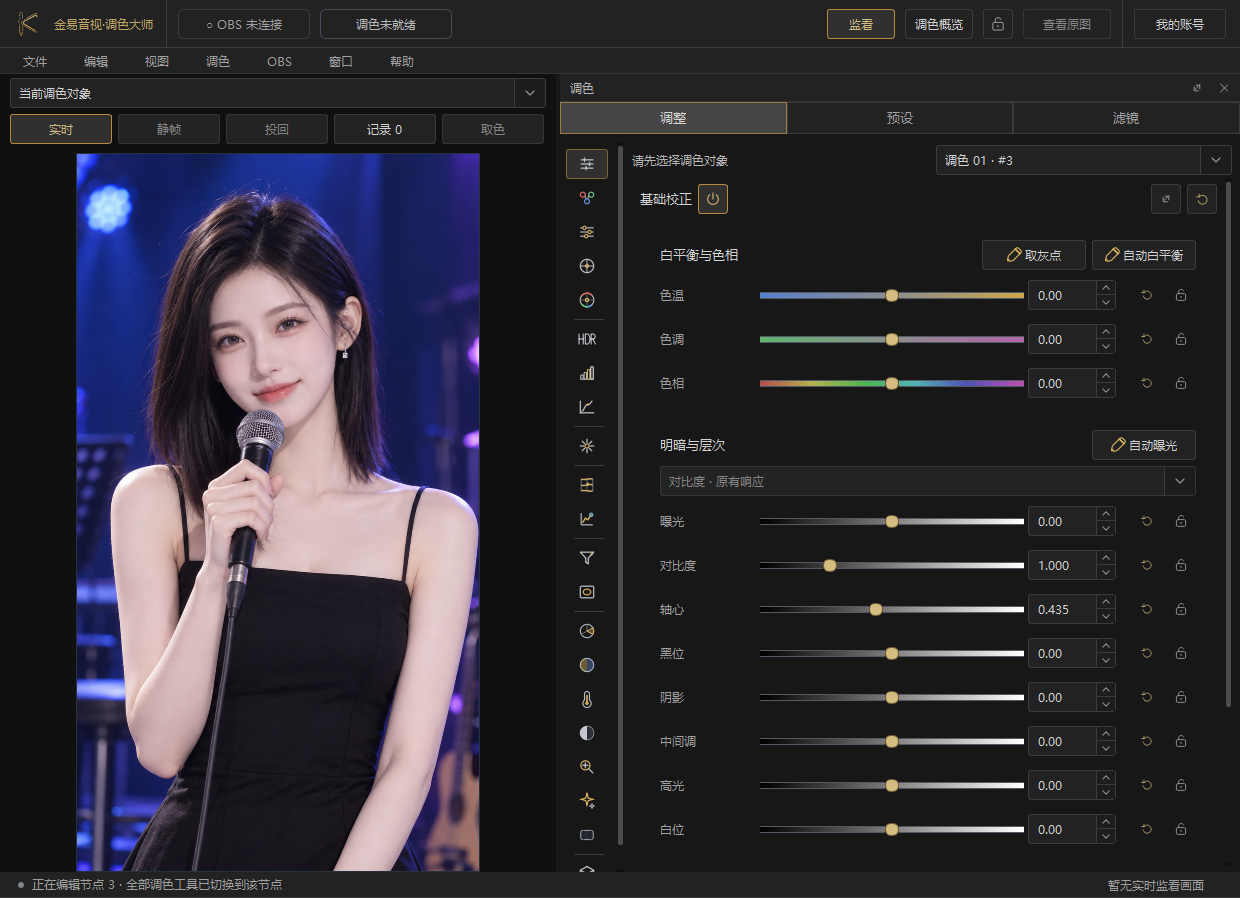The image size is (1240, 898).
Task: Toggle the padlock button in top bar
Action: point(998,24)
